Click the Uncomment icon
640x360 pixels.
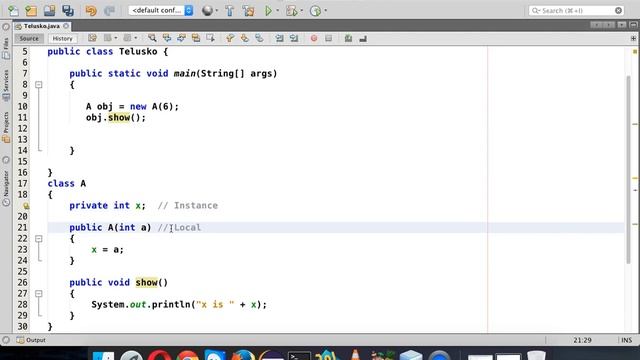348,38
